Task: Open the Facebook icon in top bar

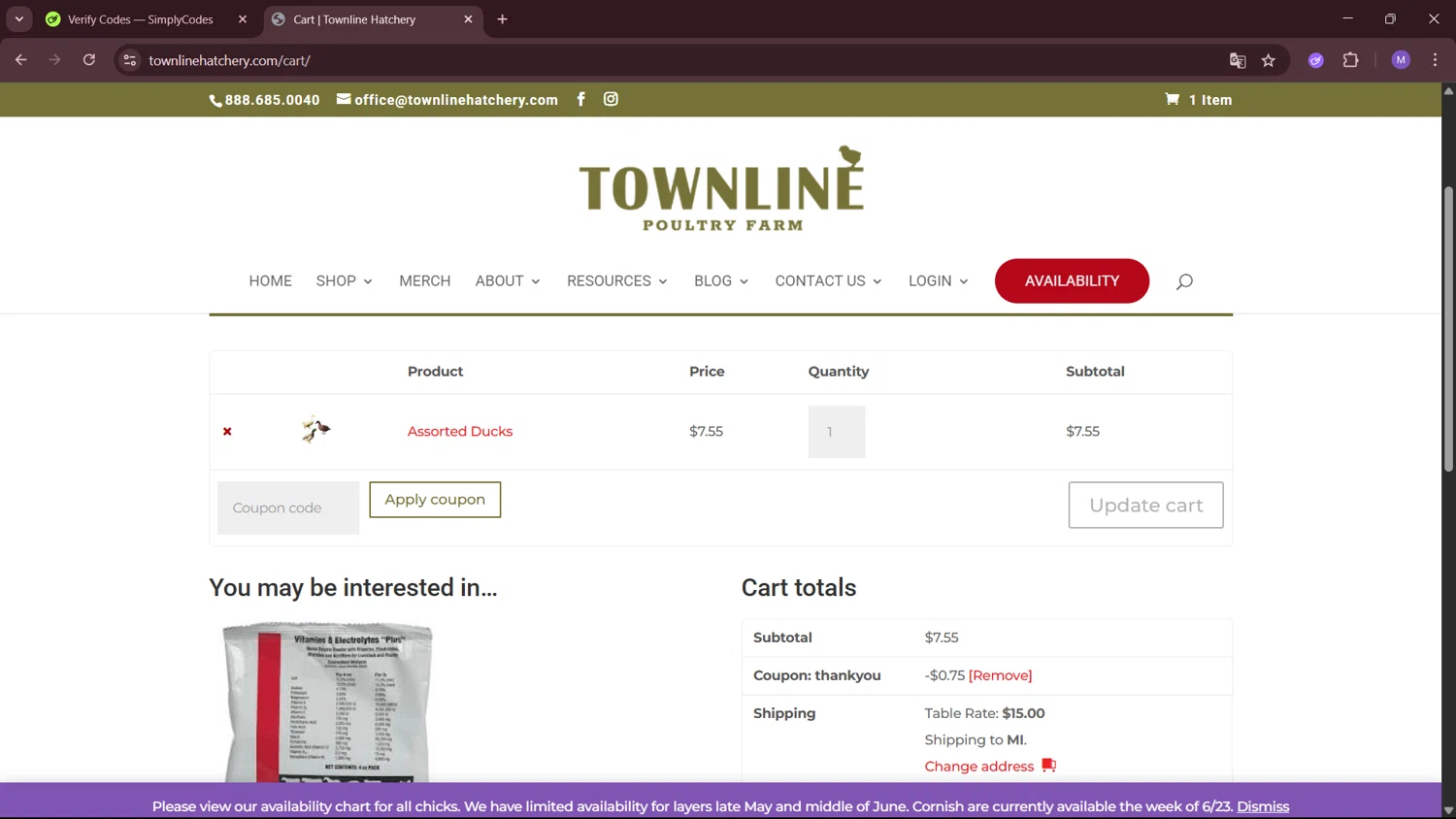Action: pos(580,99)
